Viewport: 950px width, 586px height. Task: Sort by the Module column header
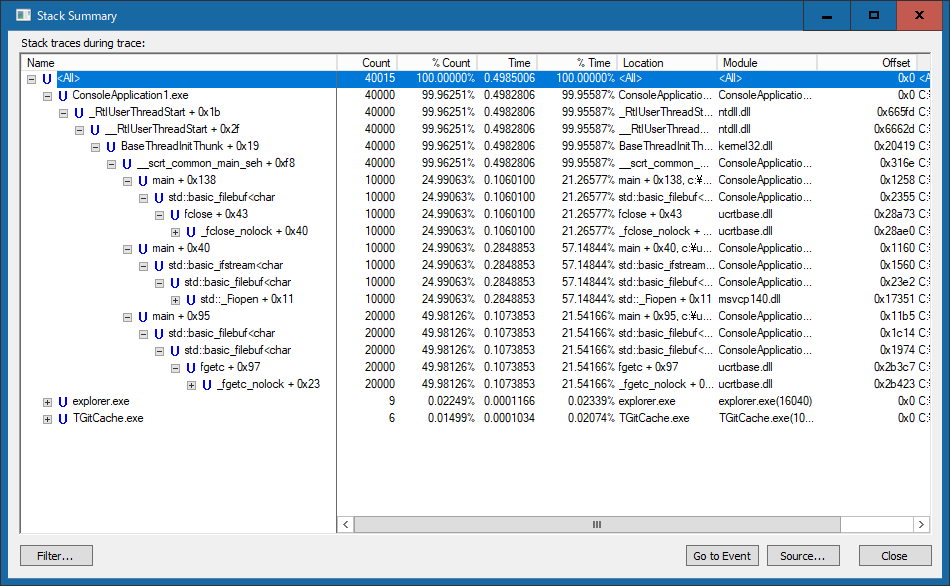point(766,62)
